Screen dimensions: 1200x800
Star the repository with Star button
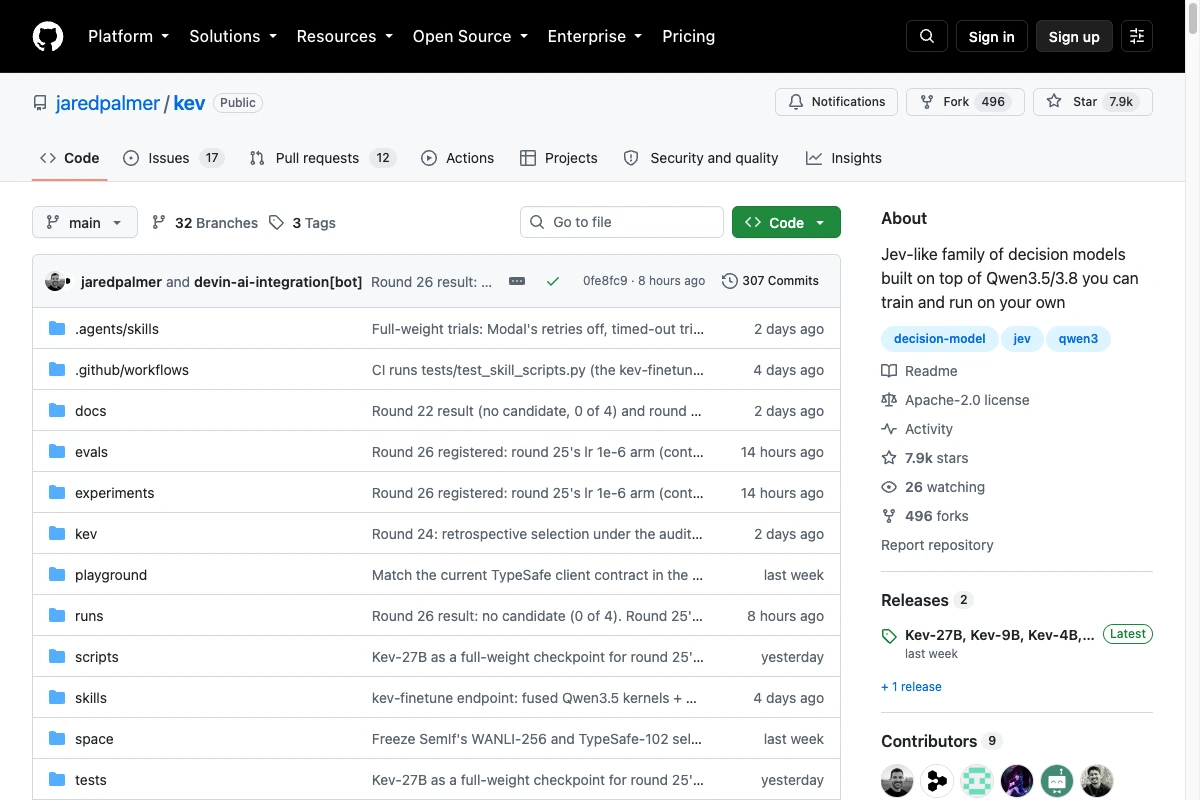pos(1093,102)
